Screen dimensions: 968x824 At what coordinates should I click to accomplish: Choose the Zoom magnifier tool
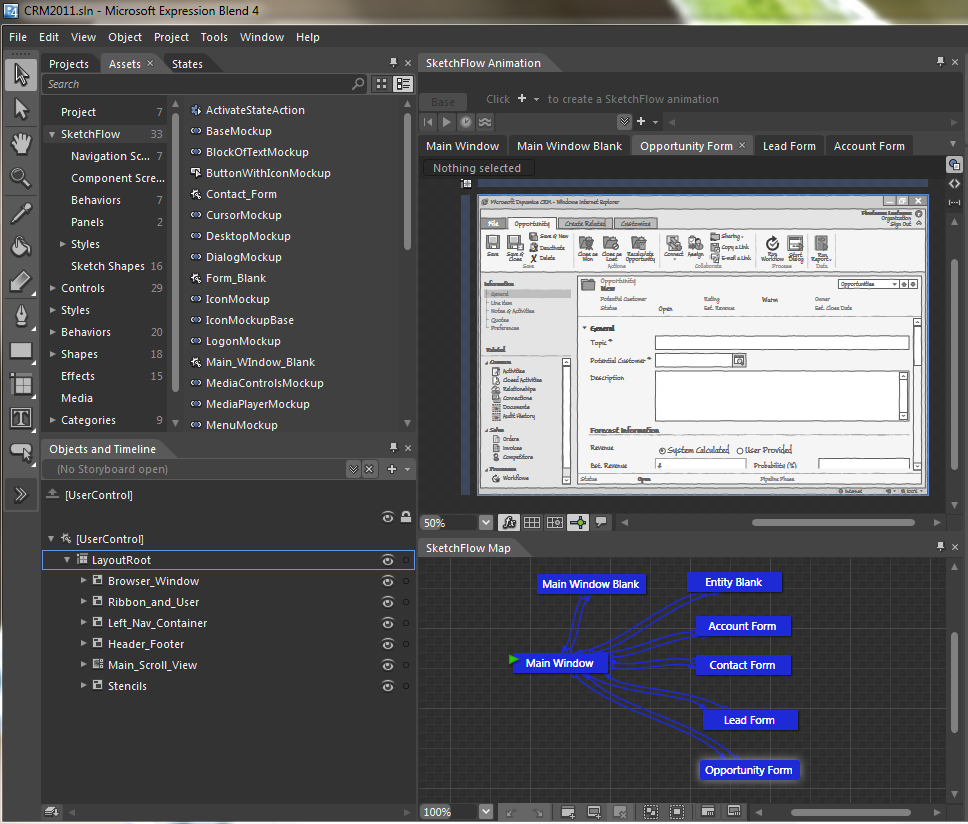point(21,178)
